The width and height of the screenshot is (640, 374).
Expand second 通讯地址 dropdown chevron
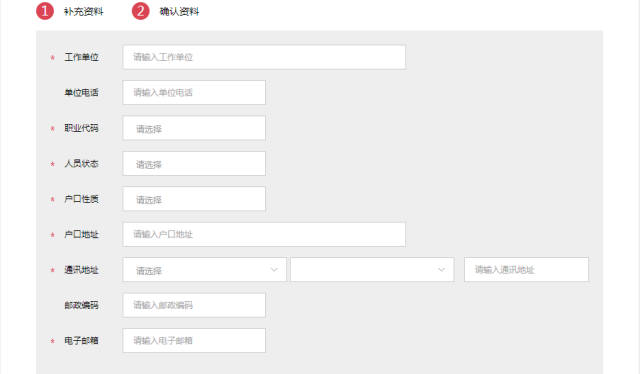point(442,269)
